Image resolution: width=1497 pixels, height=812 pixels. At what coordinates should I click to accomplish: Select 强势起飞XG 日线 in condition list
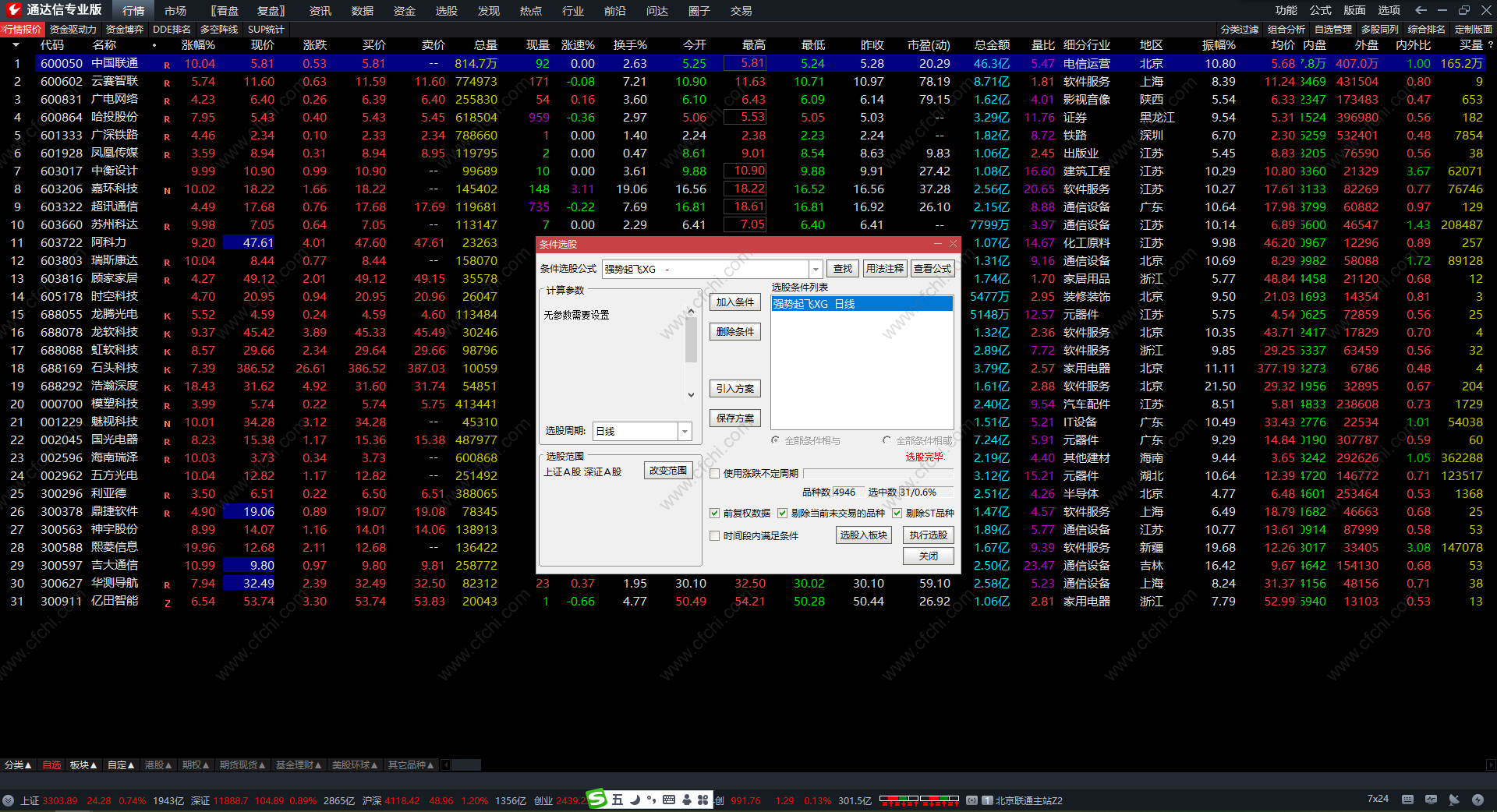click(862, 304)
